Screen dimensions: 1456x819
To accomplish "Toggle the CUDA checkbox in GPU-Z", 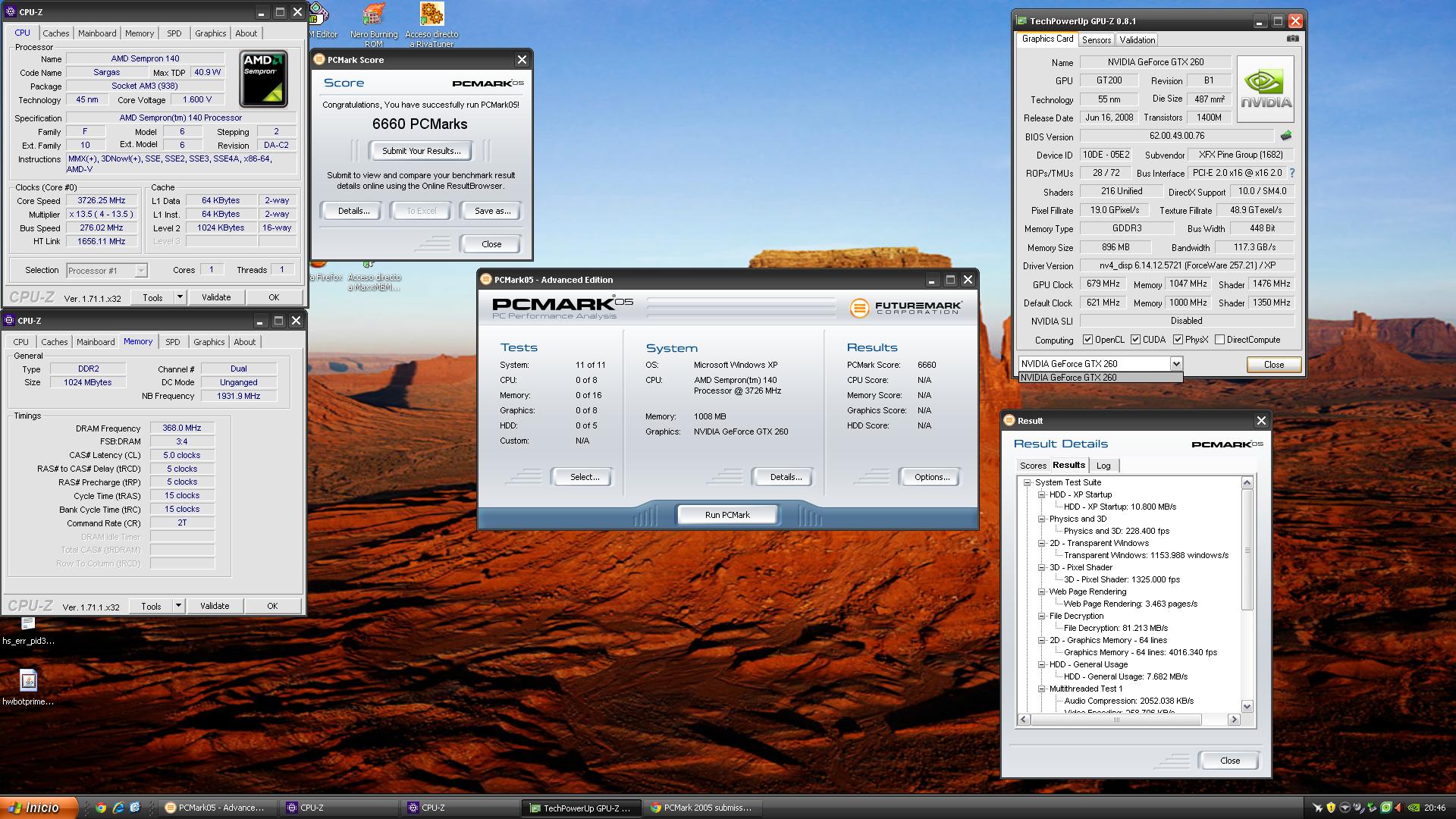I will coord(1135,340).
